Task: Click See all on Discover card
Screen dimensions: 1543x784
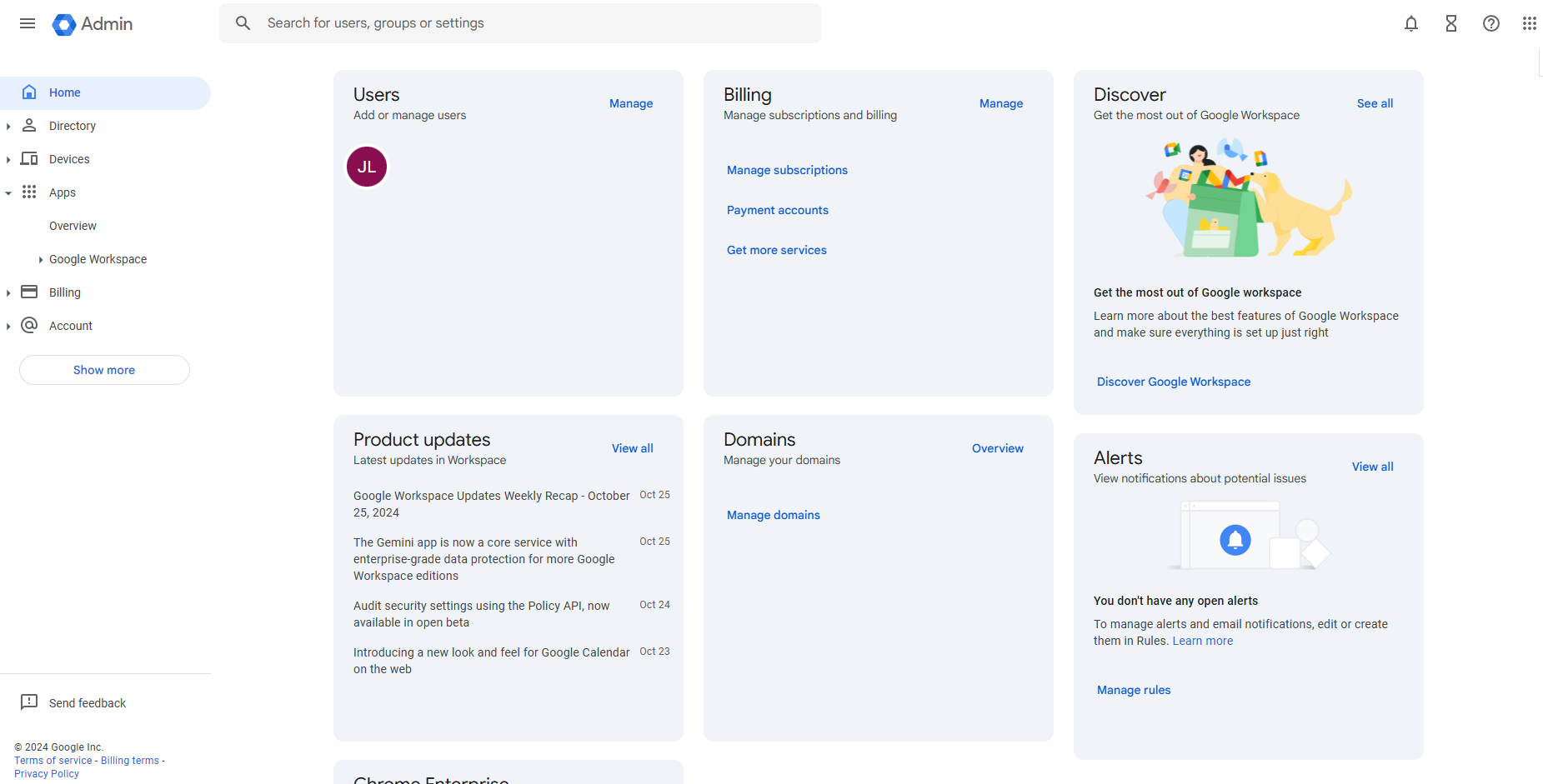Action: coord(1375,103)
